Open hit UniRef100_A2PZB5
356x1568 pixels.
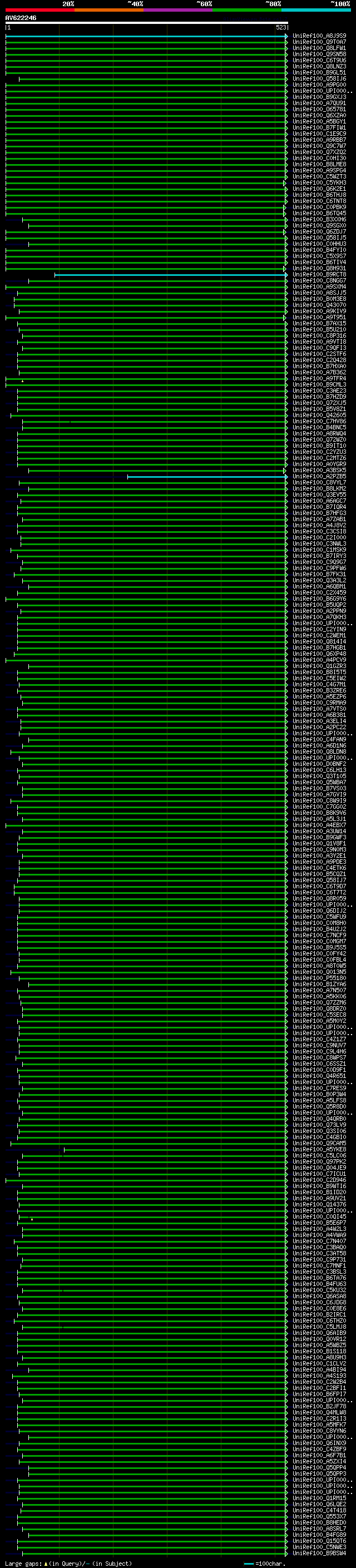point(319,477)
